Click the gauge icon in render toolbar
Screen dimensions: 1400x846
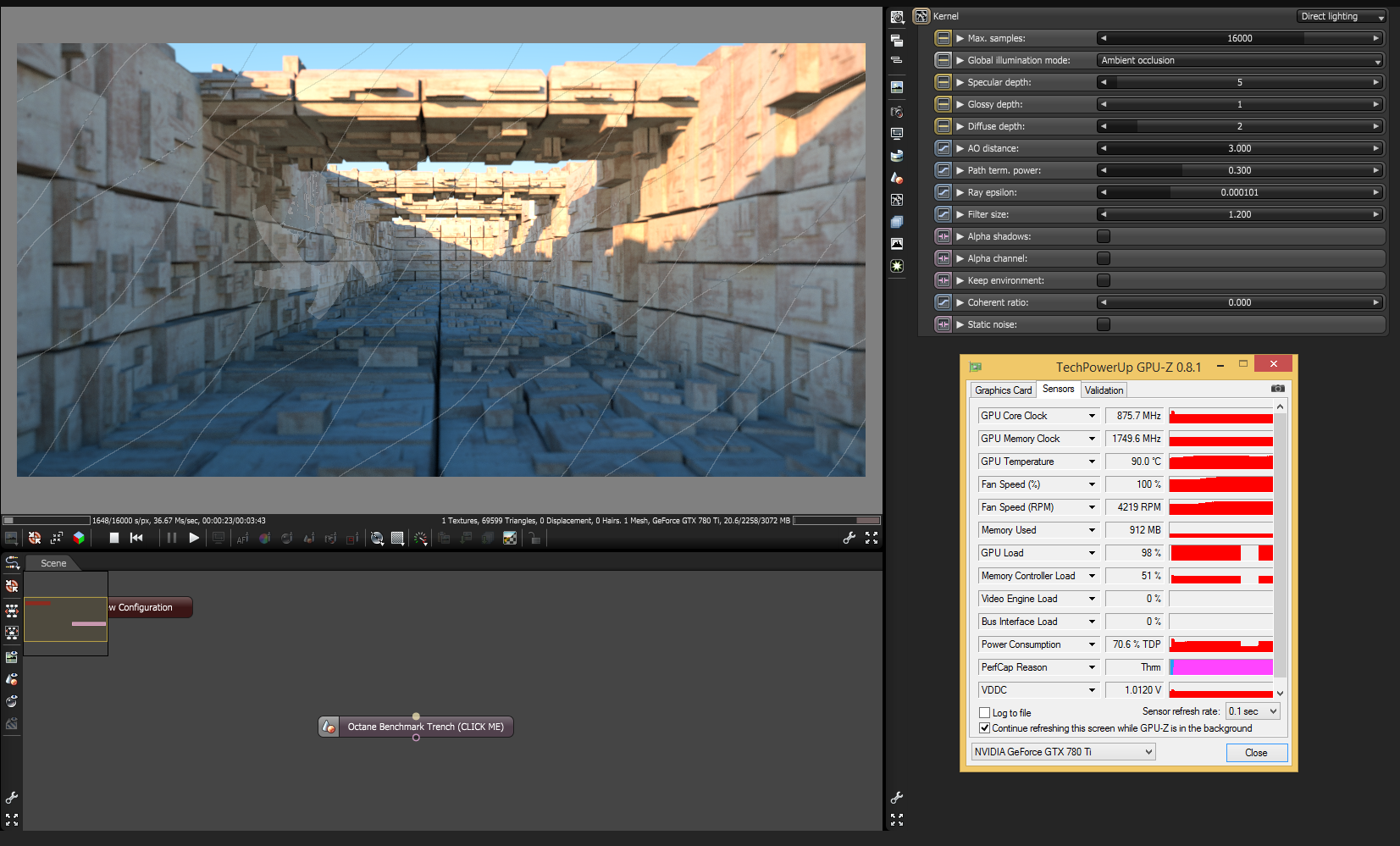click(420, 538)
